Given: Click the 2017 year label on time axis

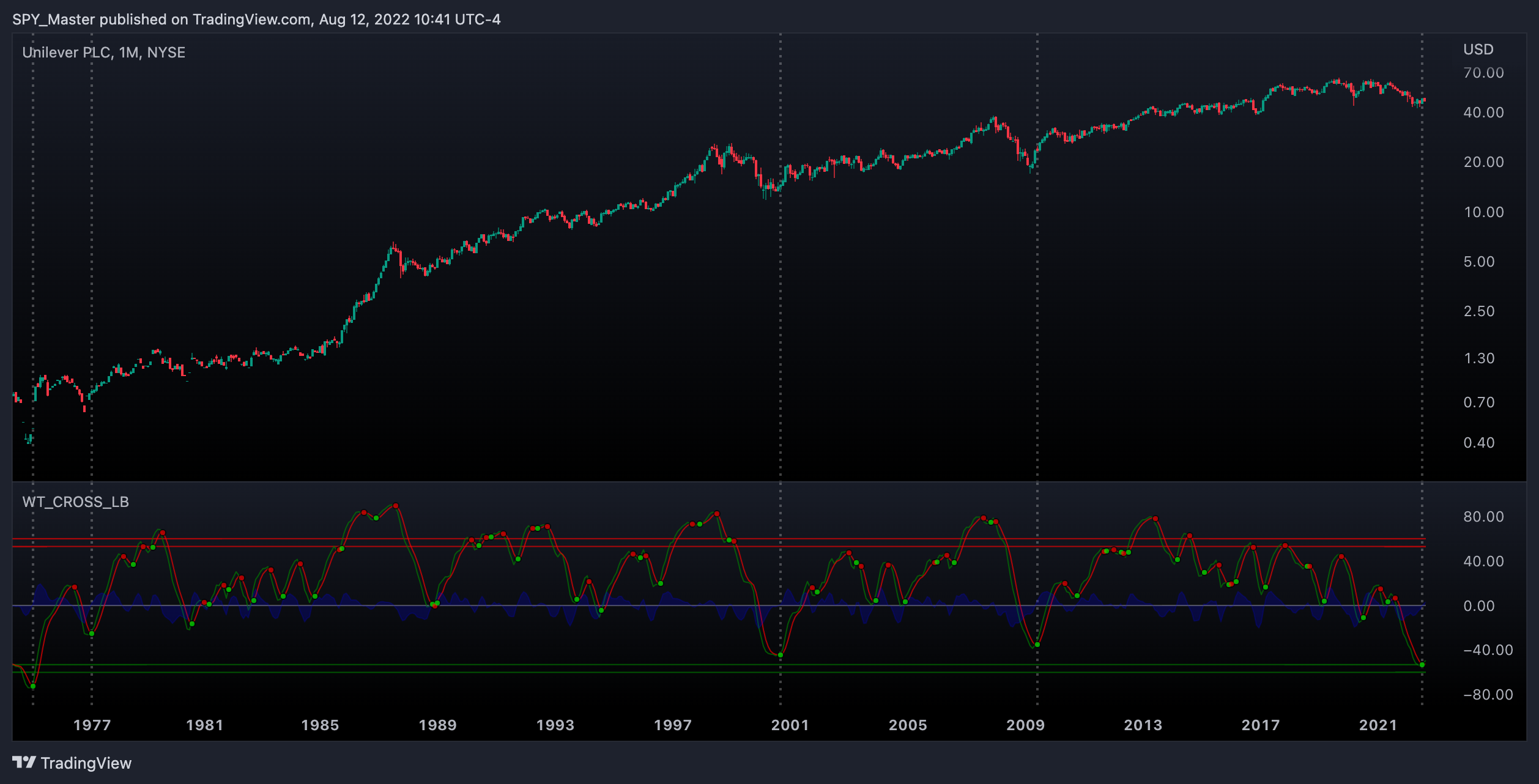Looking at the screenshot, I should [x=1261, y=725].
